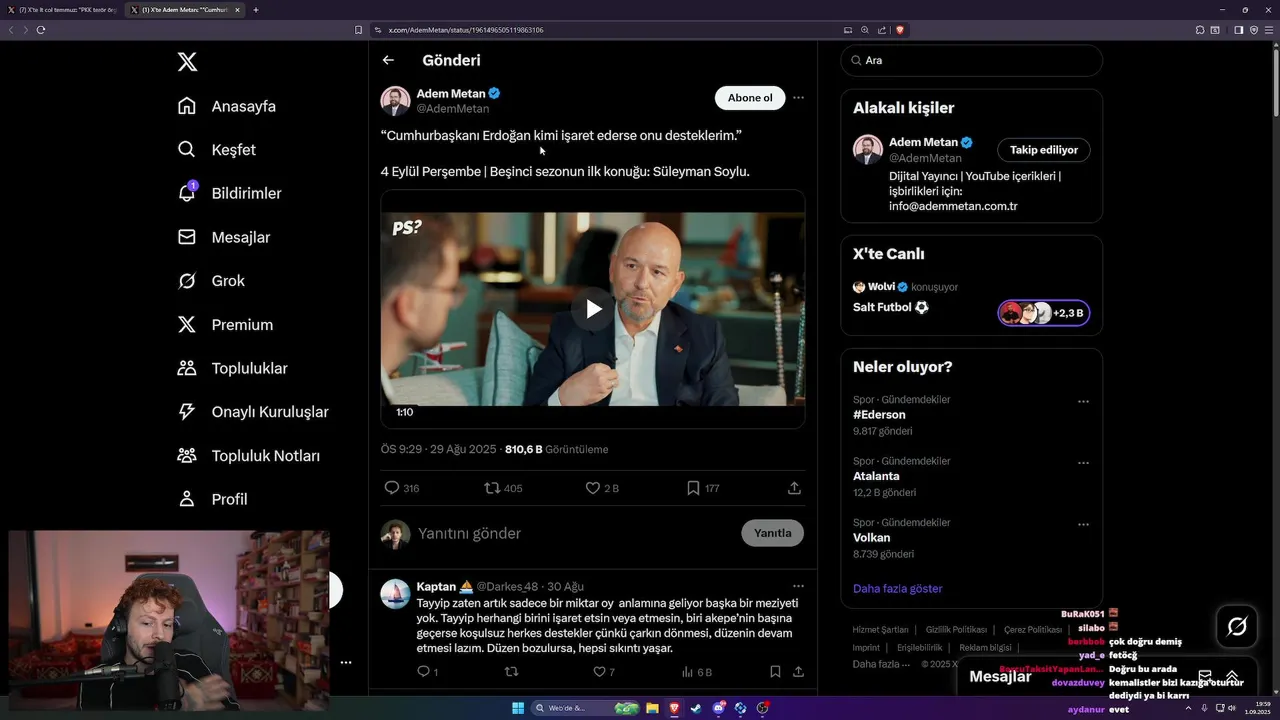The image size is (1280, 720).
Task: Show hidden system tray icons
Action: click(1188, 708)
